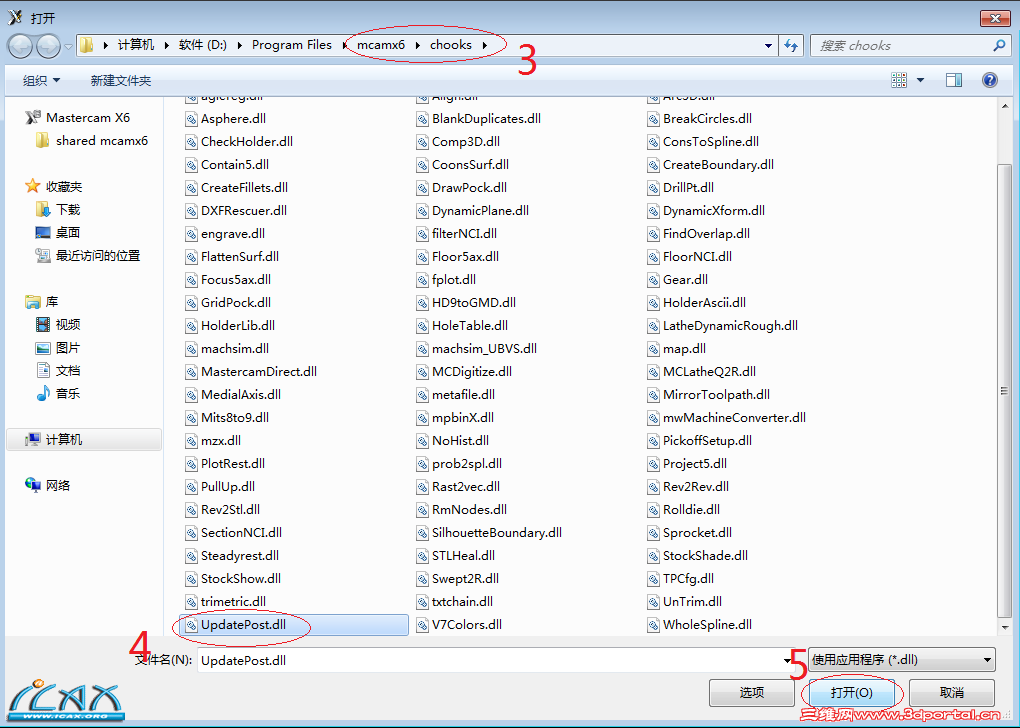Expand the arrow after chooks breadcrumb
Viewport: 1020px width, 728px height.
[485, 45]
